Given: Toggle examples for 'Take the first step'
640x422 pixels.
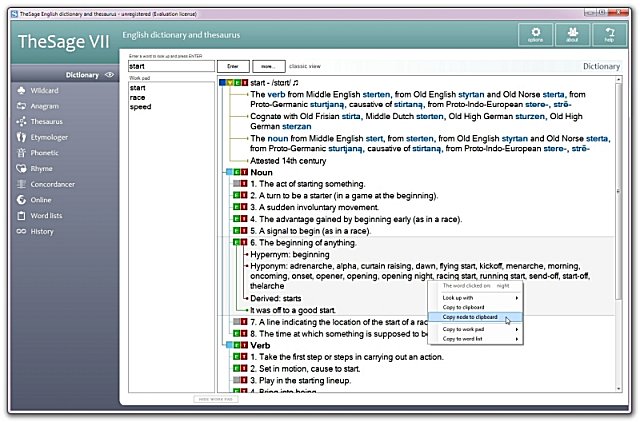Looking at the screenshot, I should [x=237, y=357].
